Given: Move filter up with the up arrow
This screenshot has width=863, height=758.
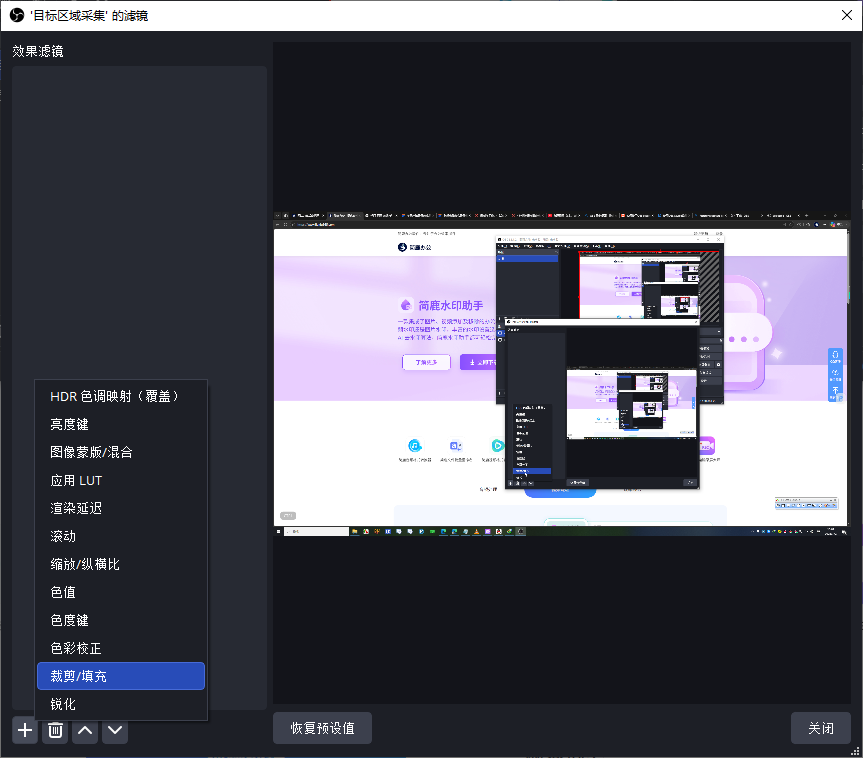Looking at the screenshot, I should coord(85,730).
